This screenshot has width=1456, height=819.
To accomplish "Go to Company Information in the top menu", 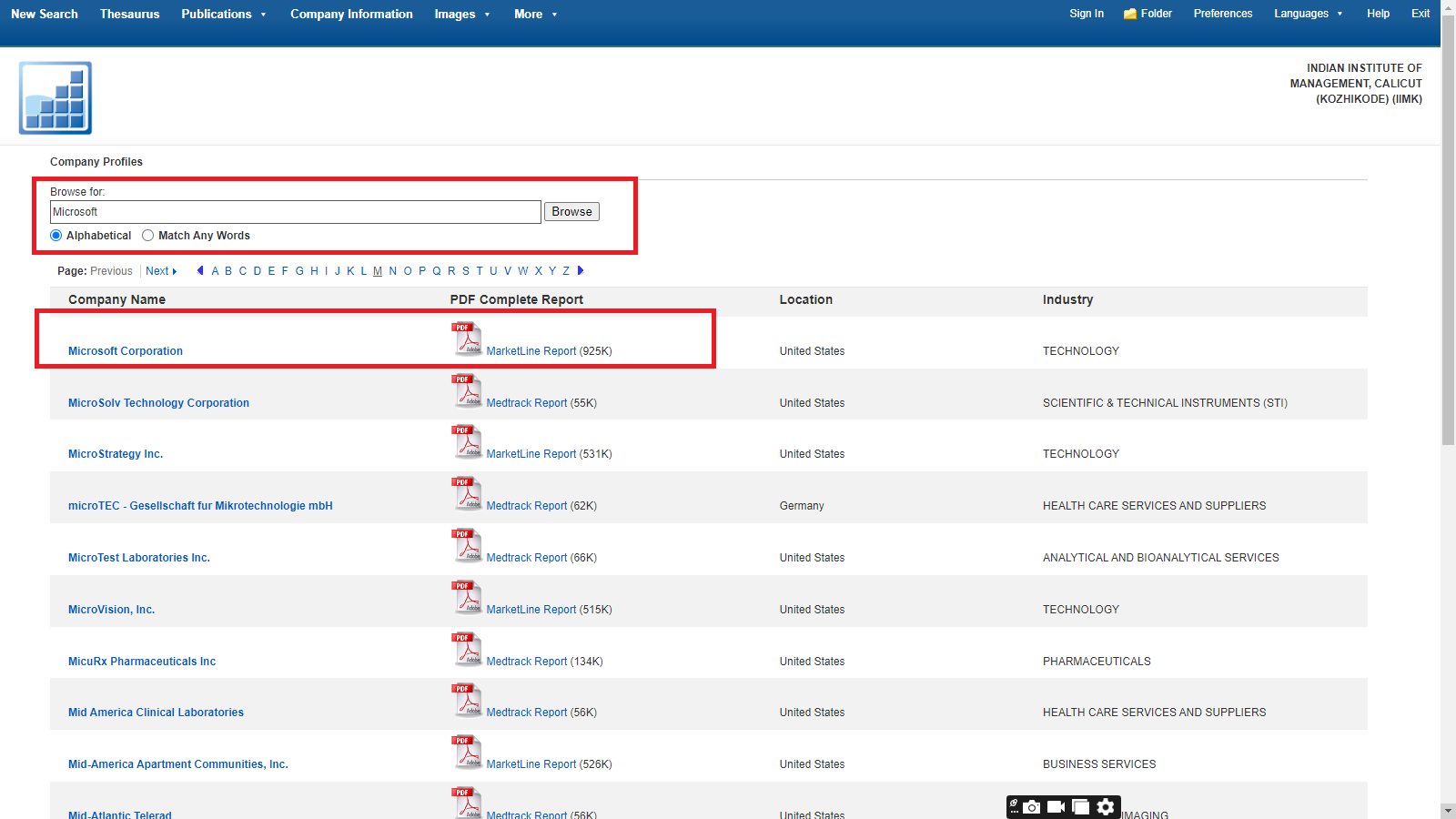I will [351, 14].
